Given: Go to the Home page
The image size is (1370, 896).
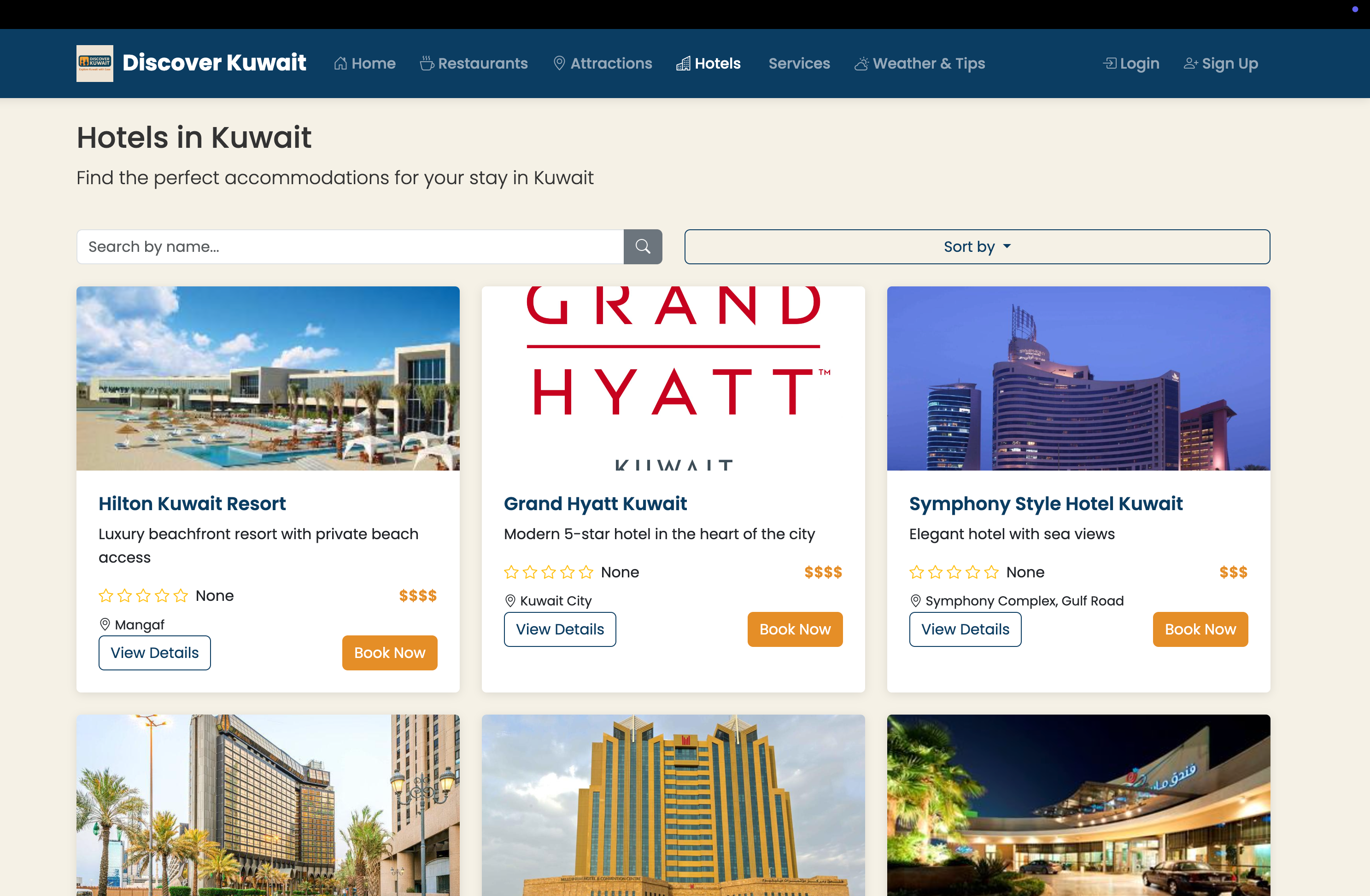Looking at the screenshot, I should click(365, 63).
